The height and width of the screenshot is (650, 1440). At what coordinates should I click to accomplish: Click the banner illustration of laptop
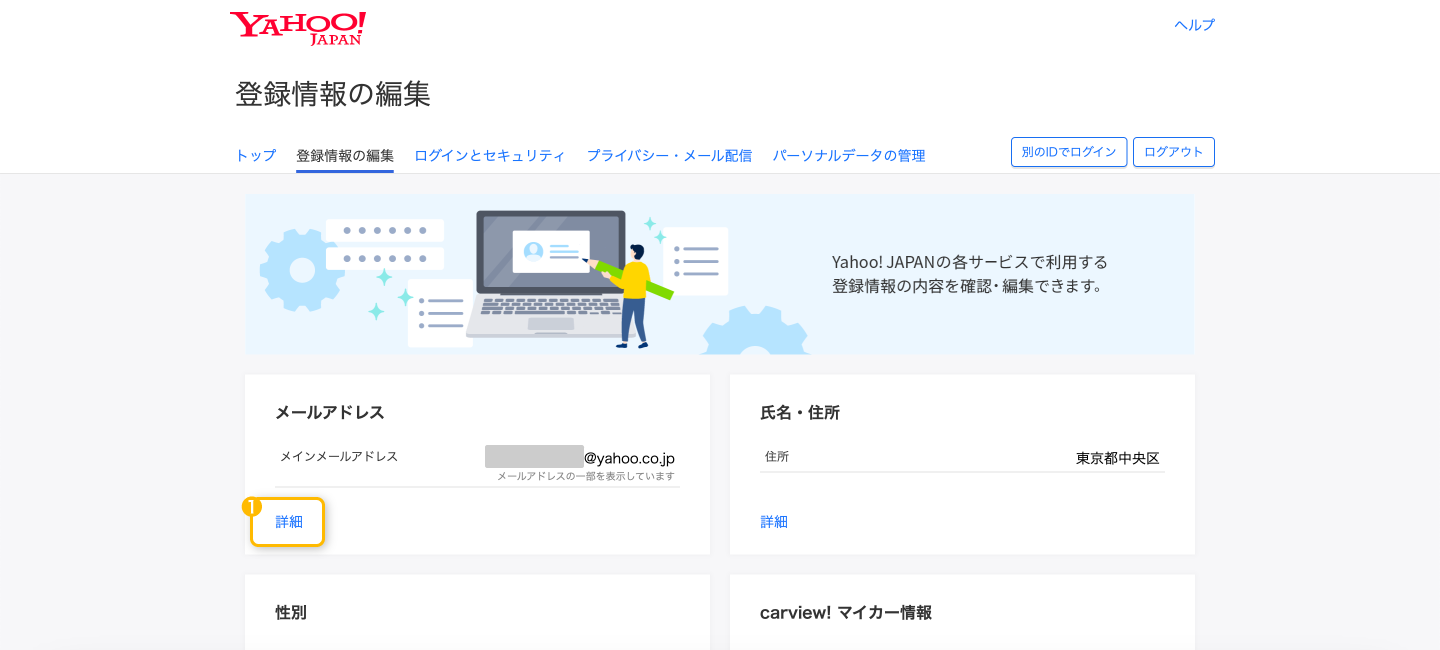coord(550,275)
